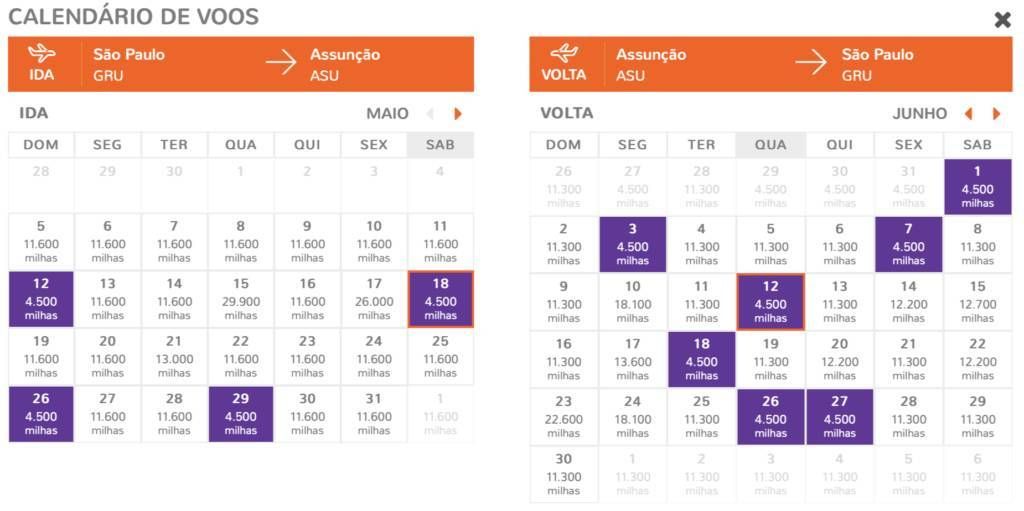Go to next month in IDA calendar
Viewport: 1024px width, 511px height.
click(458, 114)
